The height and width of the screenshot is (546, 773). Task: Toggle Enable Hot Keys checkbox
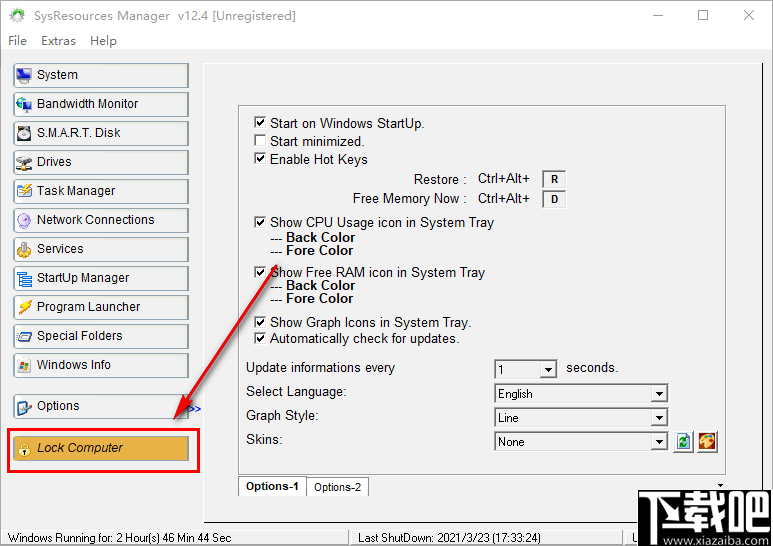click(x=260, y=159)
